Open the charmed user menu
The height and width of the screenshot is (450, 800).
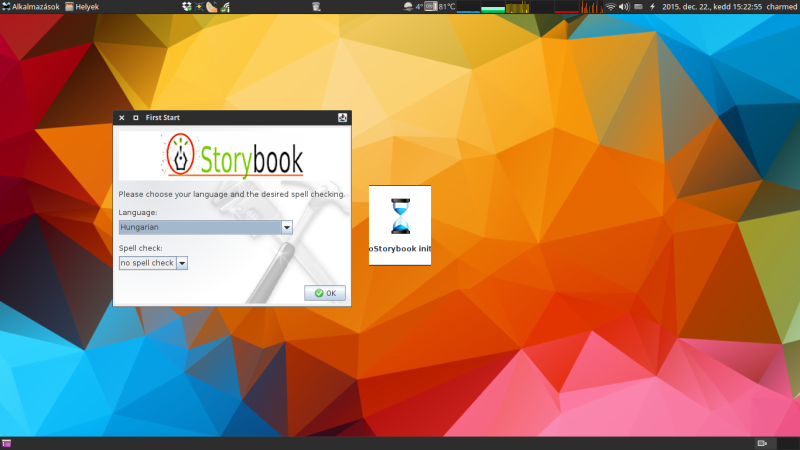(782, 7)
